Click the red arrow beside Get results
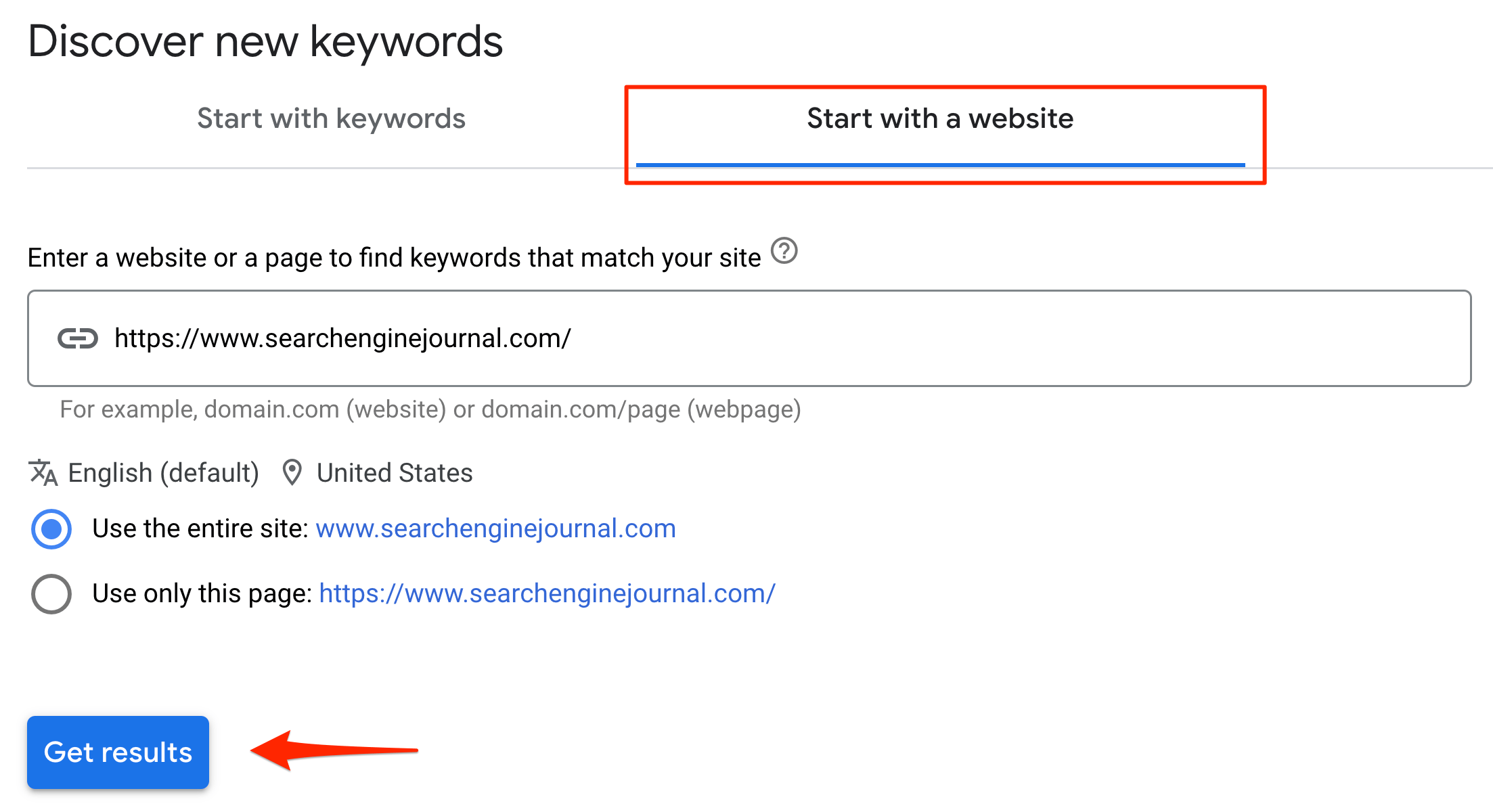 tap(334, 750)
